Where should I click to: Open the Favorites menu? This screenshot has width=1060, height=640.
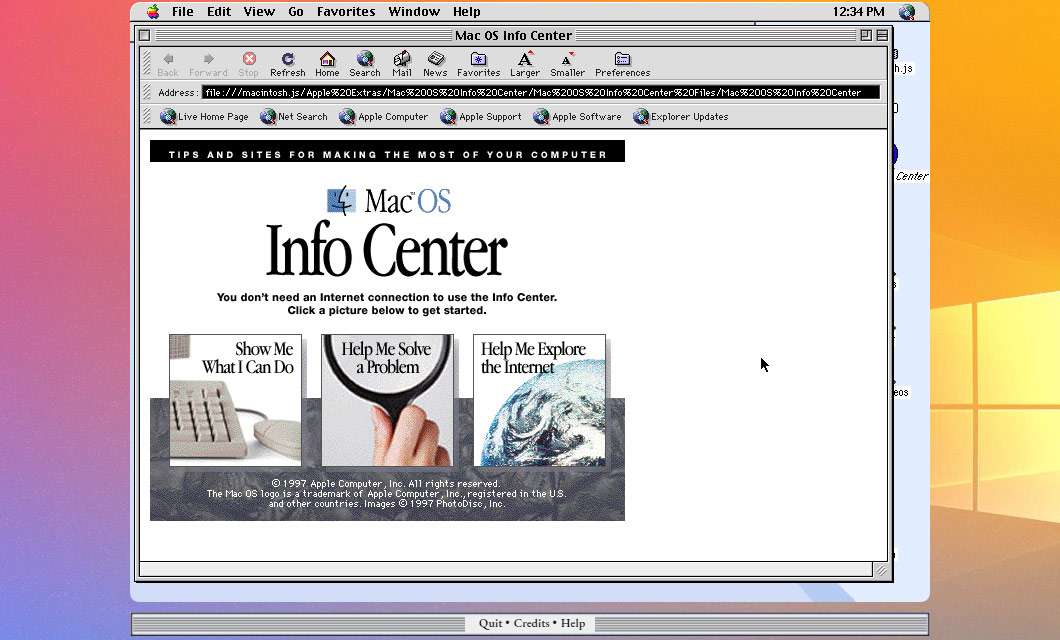click(346, 11)
